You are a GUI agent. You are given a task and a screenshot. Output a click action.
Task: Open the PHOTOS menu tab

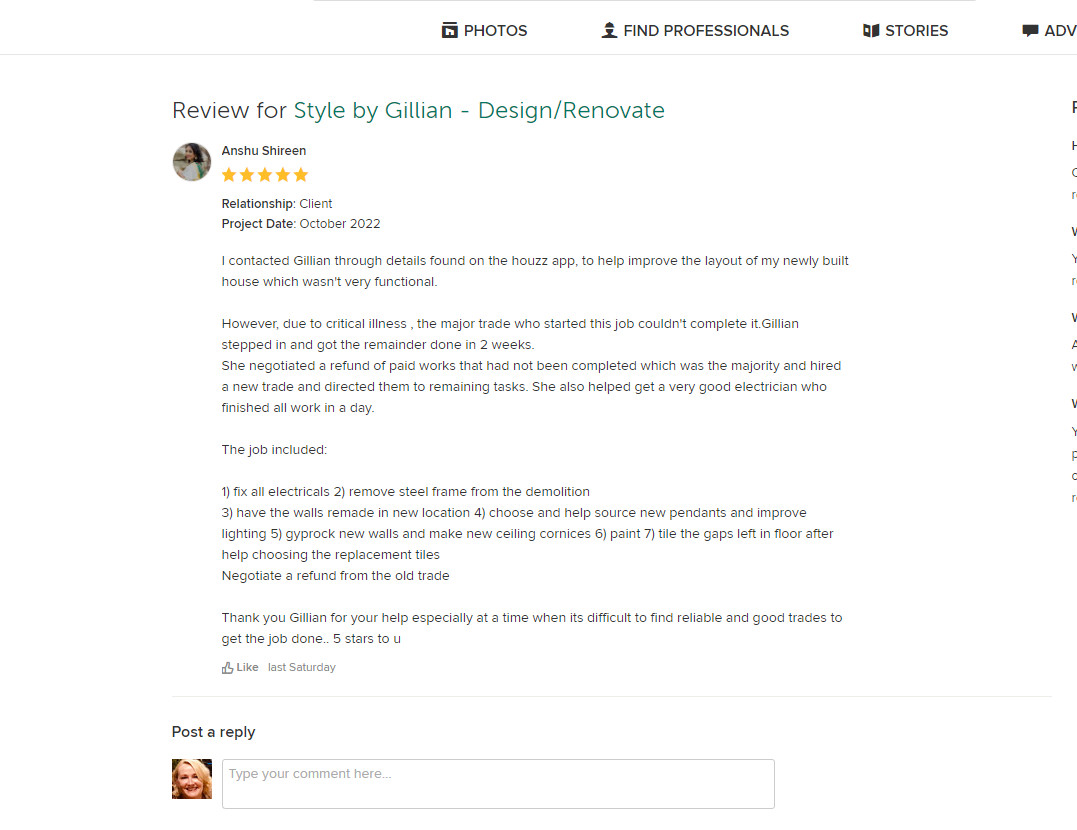coord(484,30)
